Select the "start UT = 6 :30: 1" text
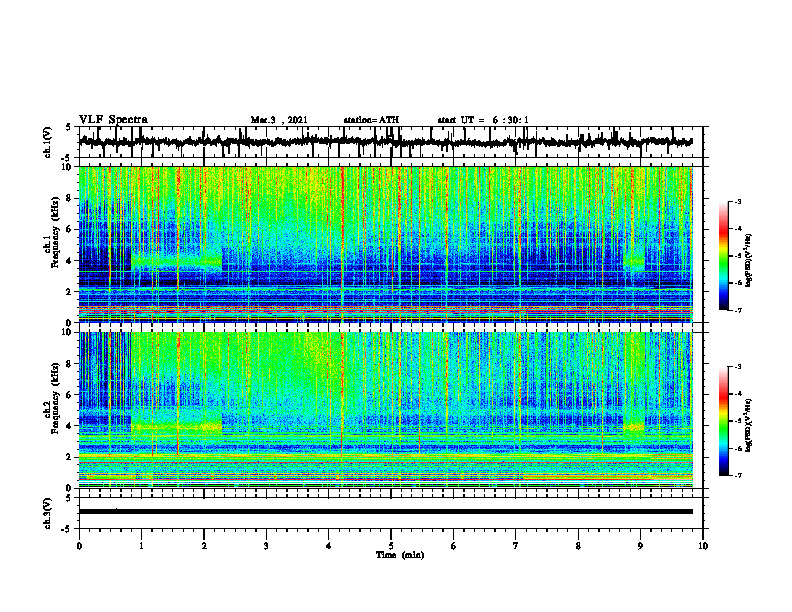 point(483,120)
